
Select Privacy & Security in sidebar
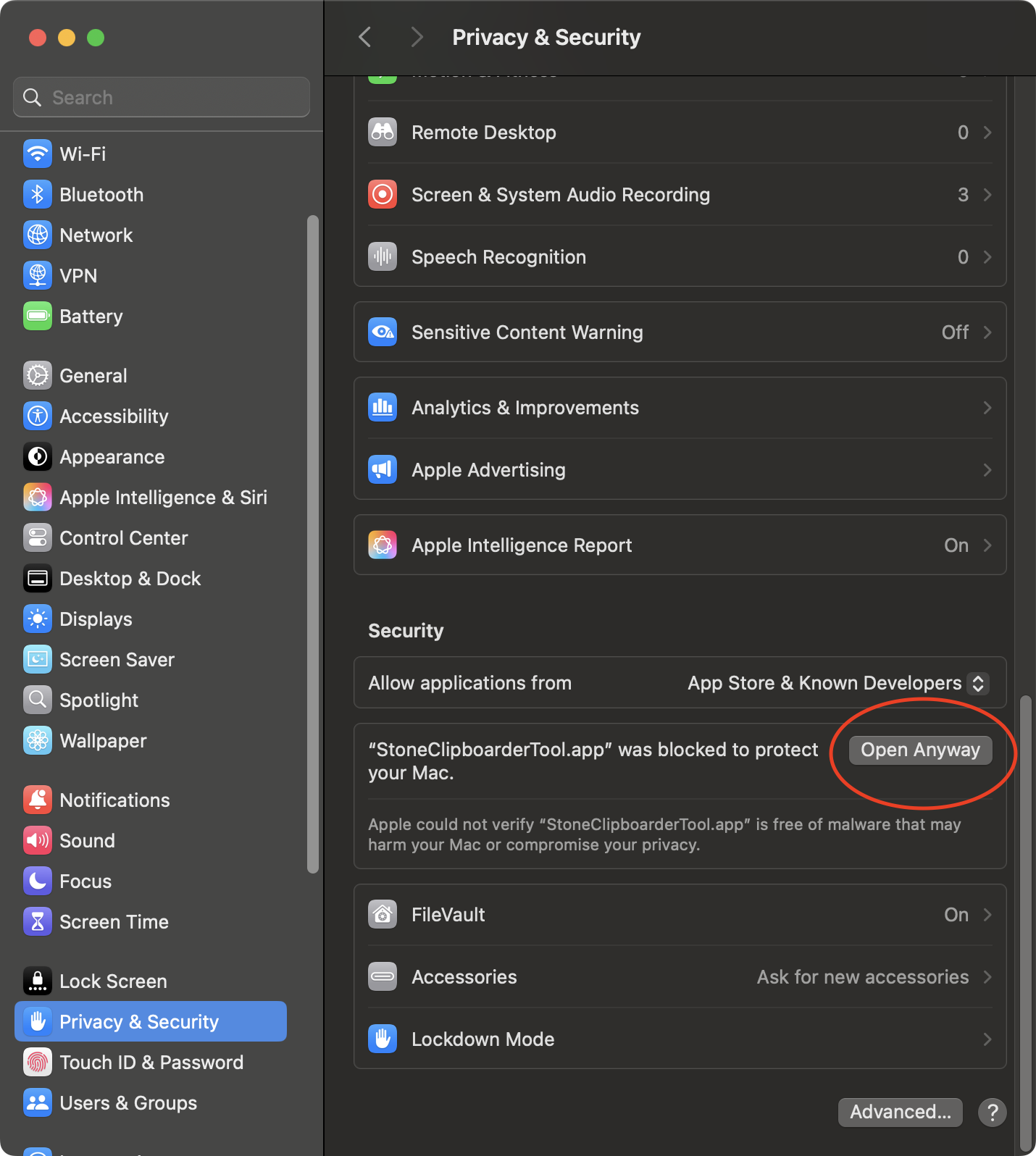point(151,1021)
